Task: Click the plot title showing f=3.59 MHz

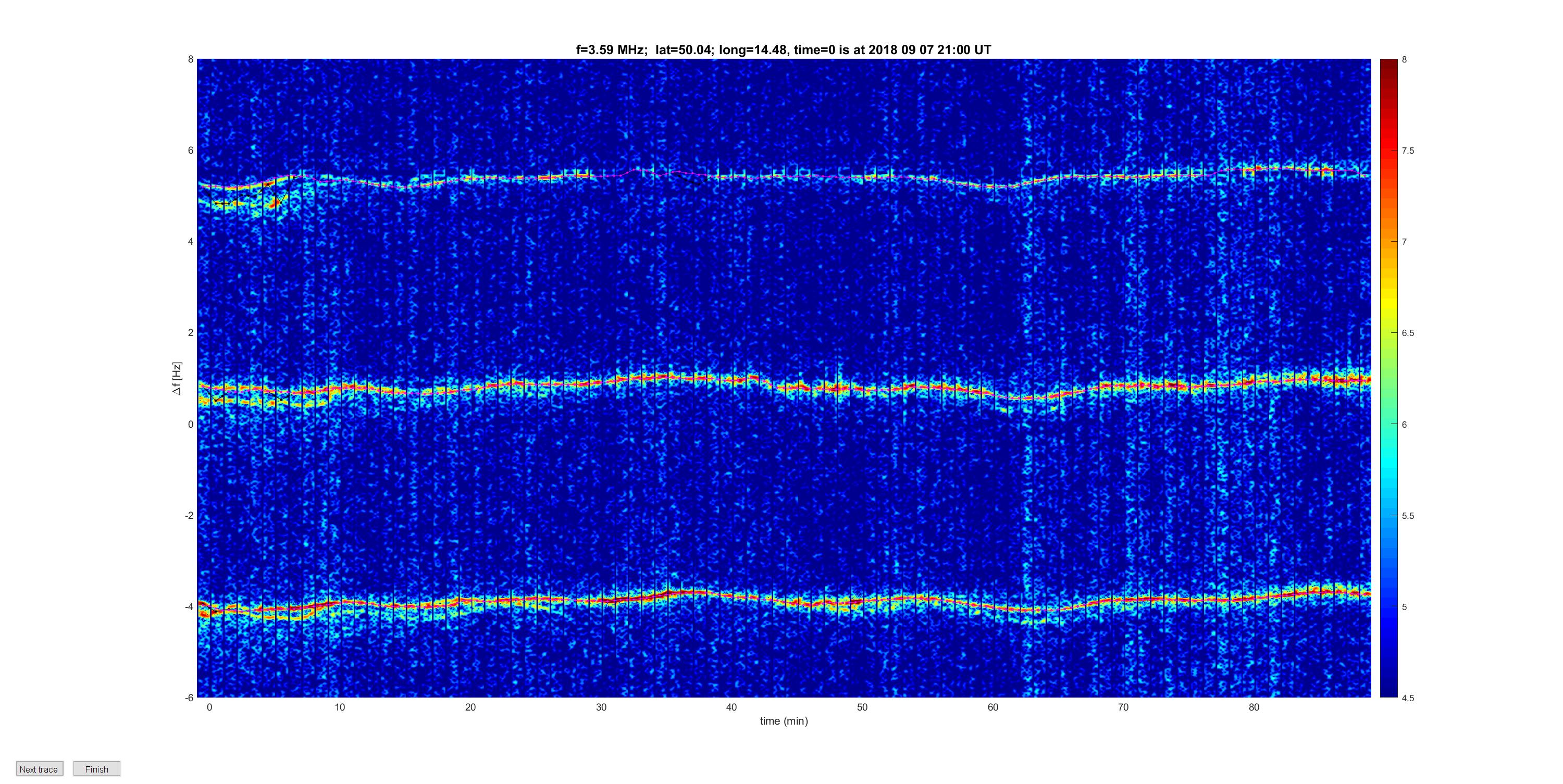Action: (x=783, y=50)
